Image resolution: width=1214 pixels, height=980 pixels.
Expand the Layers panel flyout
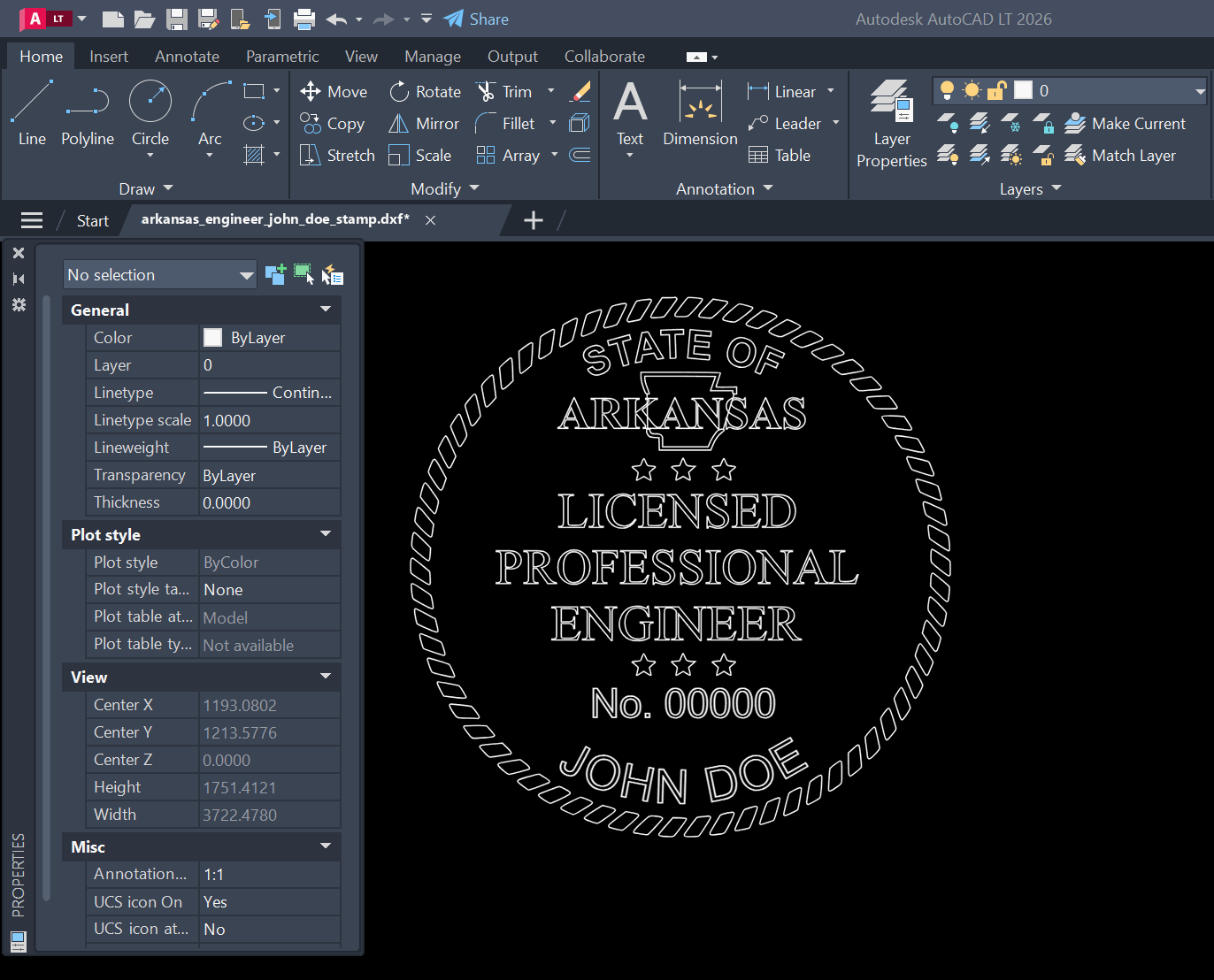pyautogui.click(x=1031, y=188)
